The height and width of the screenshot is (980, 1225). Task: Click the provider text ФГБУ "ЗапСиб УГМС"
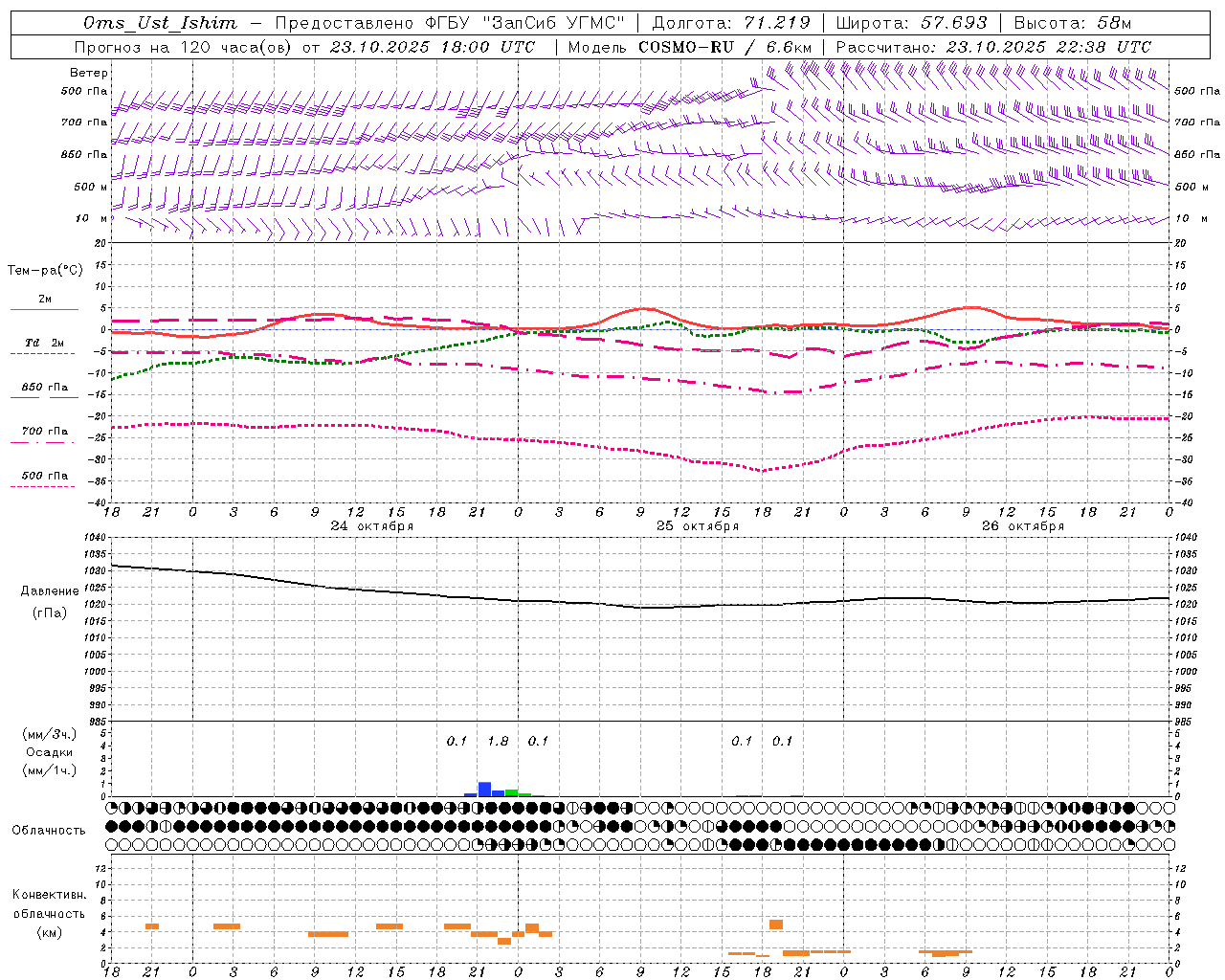pos(524,23)
